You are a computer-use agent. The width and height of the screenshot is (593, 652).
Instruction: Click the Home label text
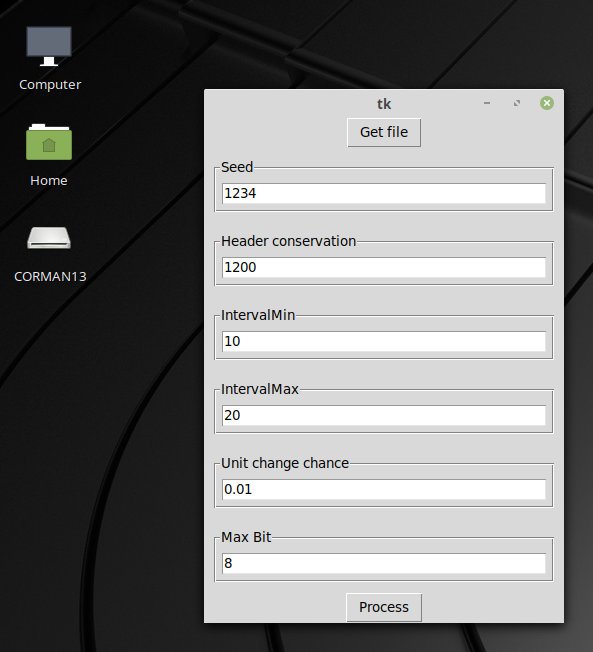(49, 180)
